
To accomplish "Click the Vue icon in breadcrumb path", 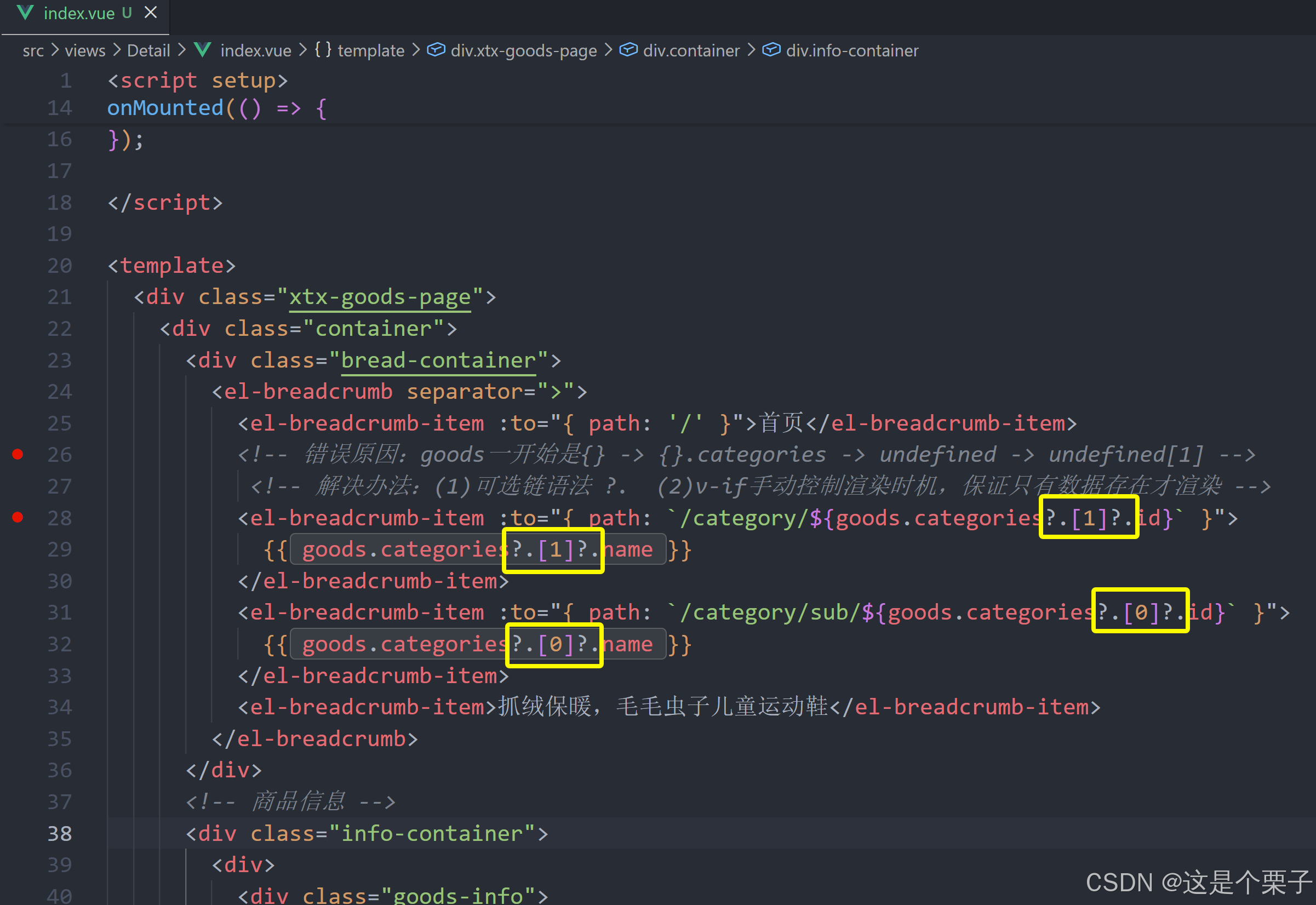I will tap(202, 50).
